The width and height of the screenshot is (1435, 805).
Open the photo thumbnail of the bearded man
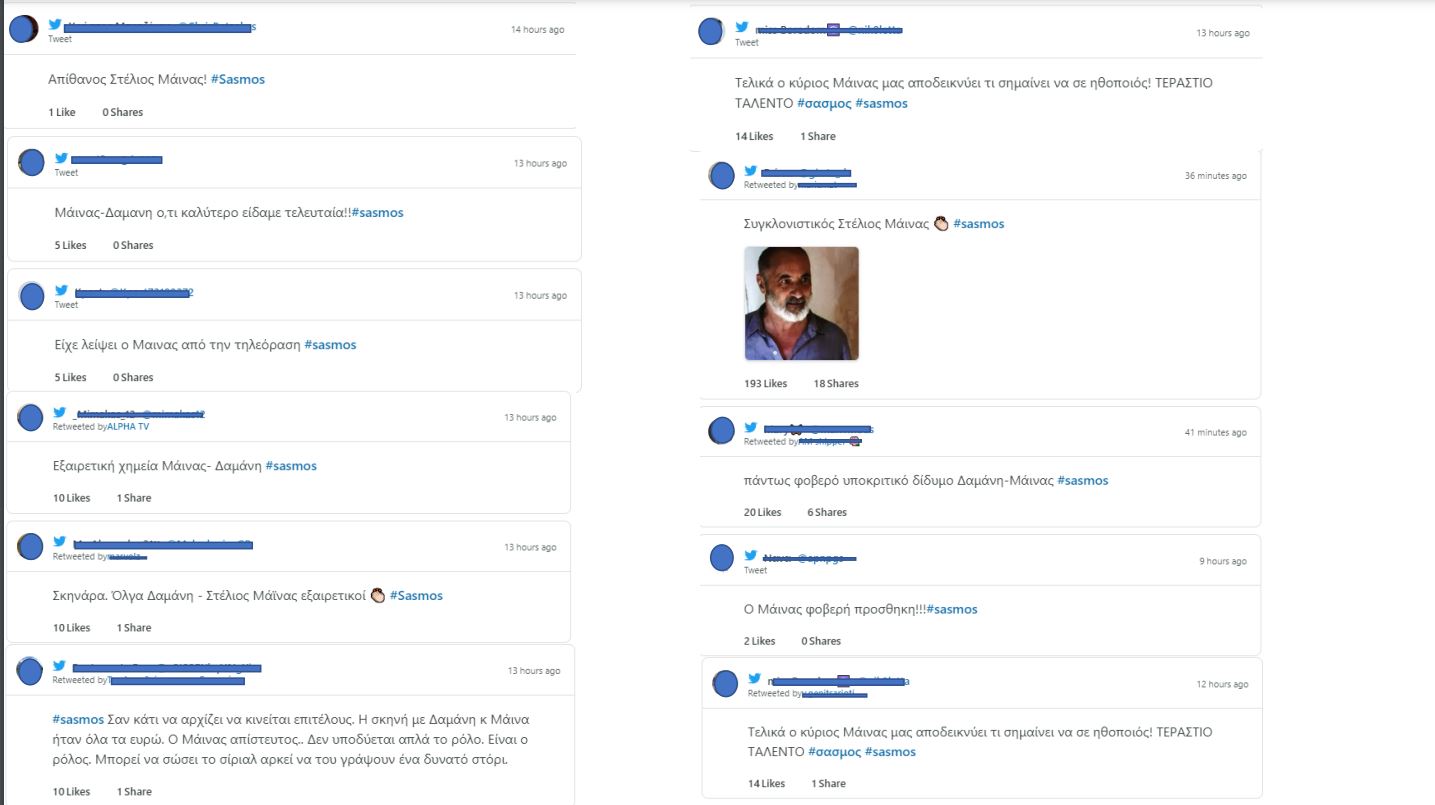tap(802, 304)
